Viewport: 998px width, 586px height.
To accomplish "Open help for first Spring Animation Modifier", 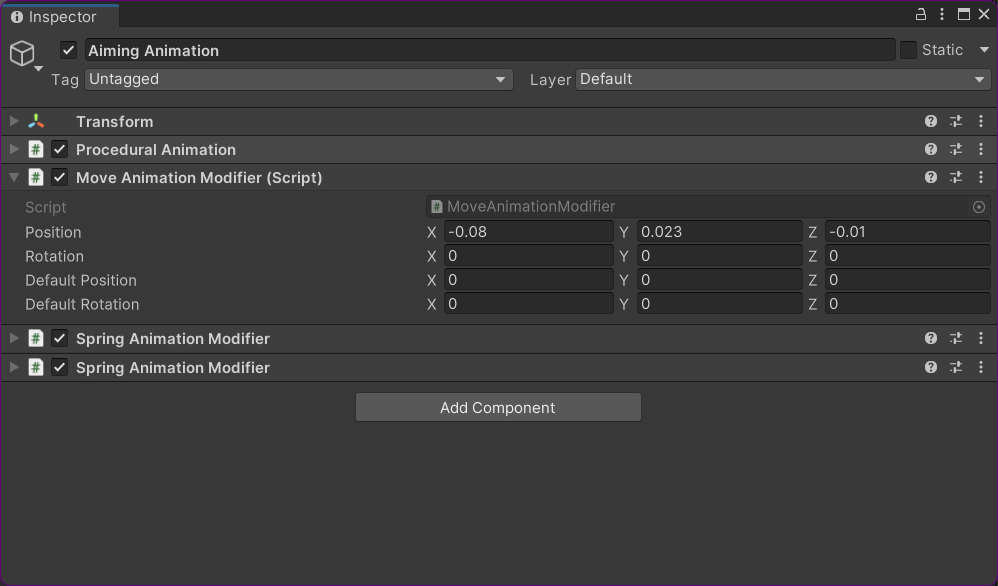I will (931, 338).
